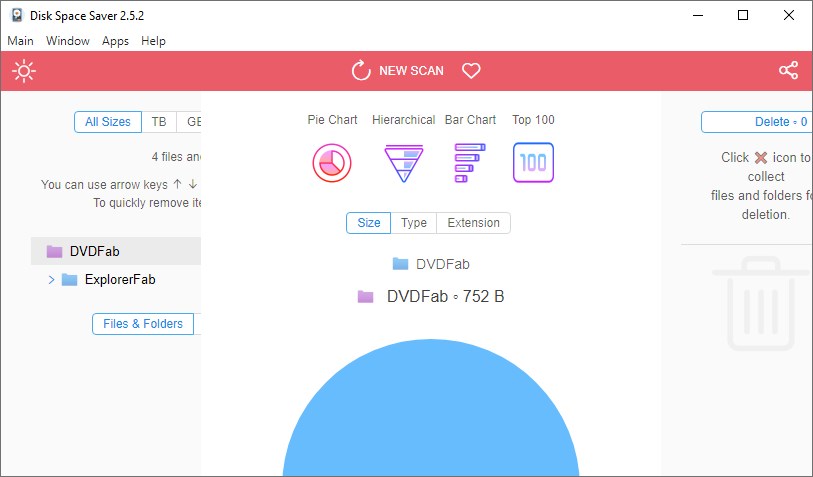Open the share icon in the toolbar
This screenshot has width=813, height=477.
tap(788, 71)
